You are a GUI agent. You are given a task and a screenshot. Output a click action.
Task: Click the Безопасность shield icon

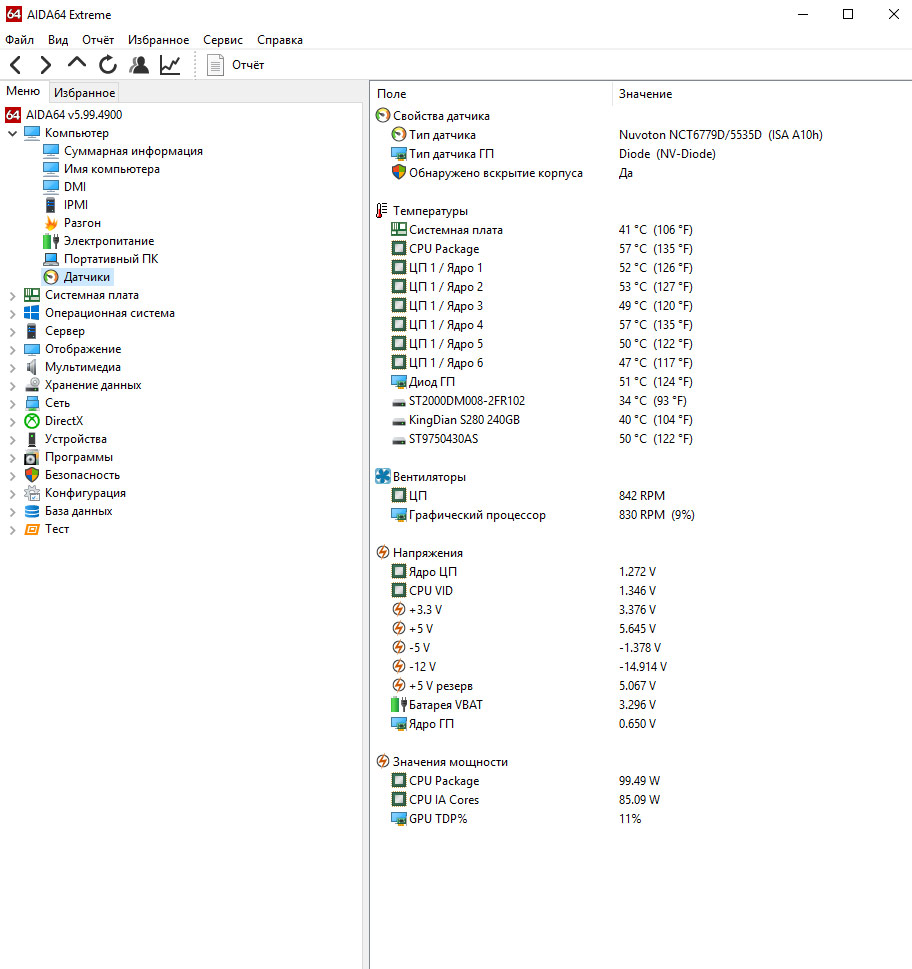(x=32, y=475)
